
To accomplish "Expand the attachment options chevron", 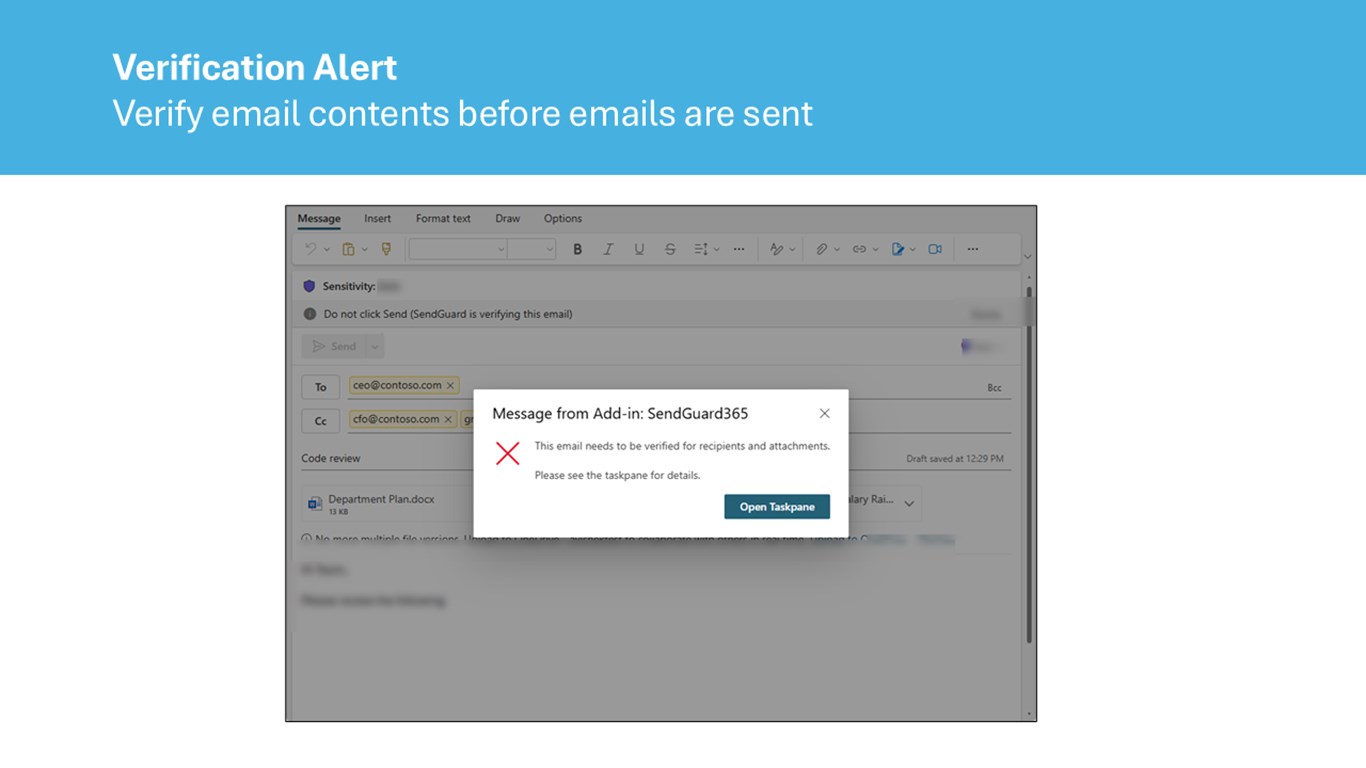I will [x=909, y=503].
